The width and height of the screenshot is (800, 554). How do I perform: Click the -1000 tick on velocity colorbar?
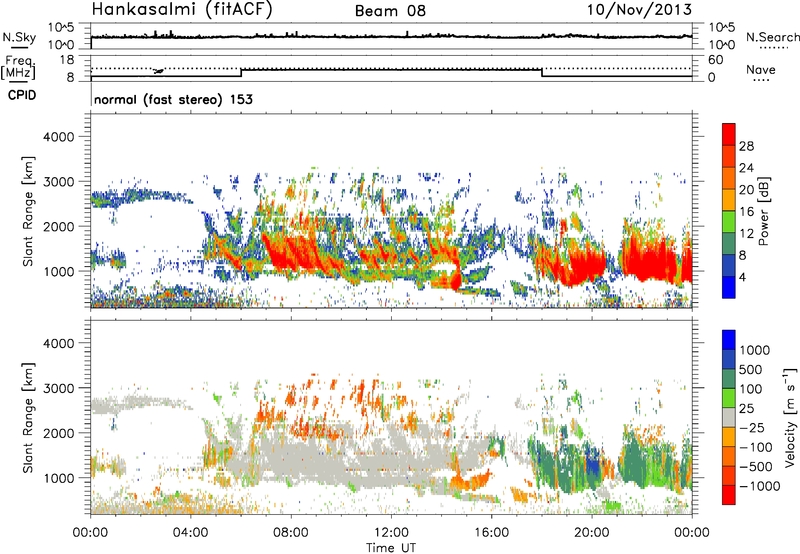[759, 486]
